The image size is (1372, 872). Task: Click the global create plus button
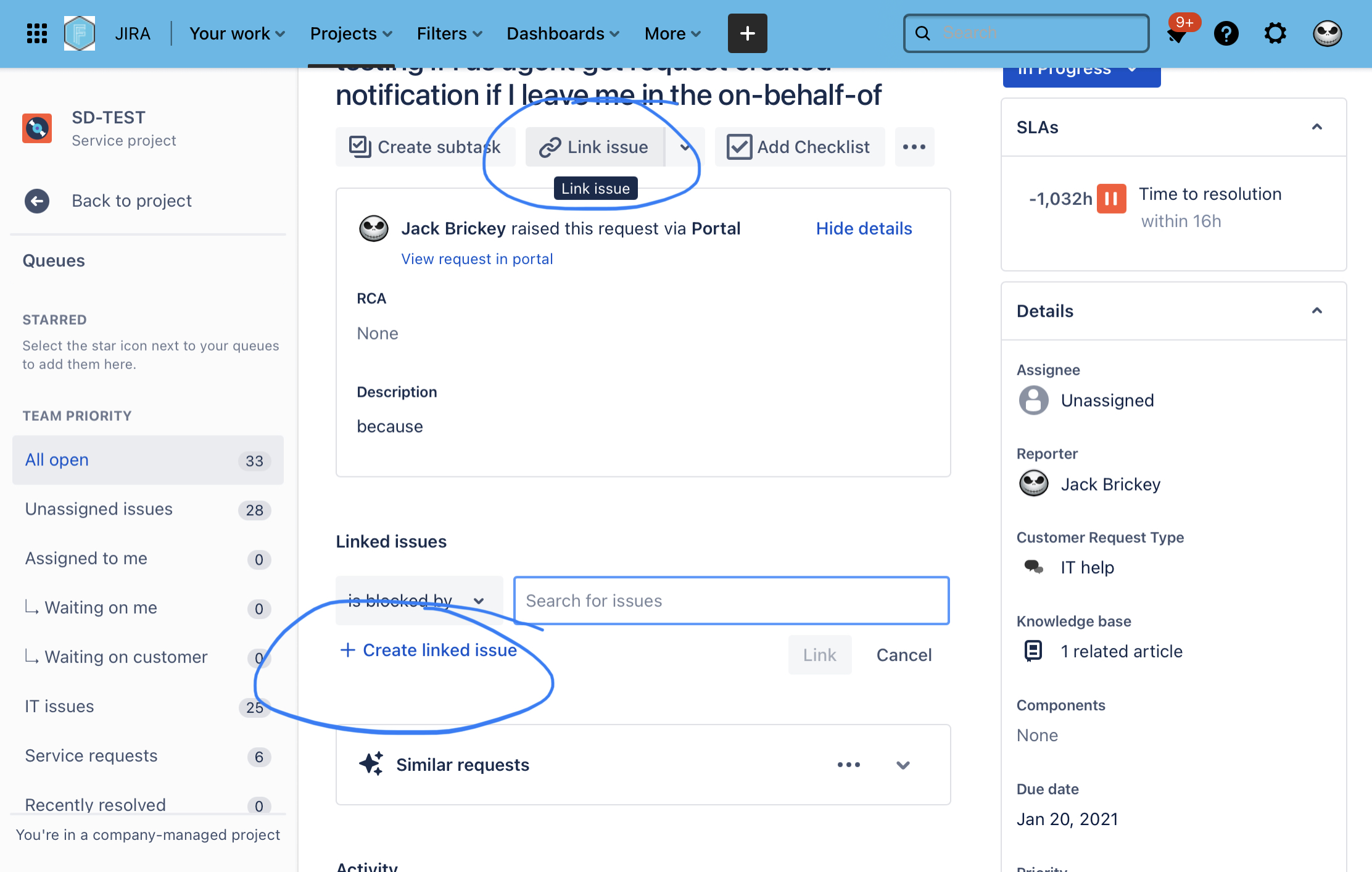coord(747,33)
